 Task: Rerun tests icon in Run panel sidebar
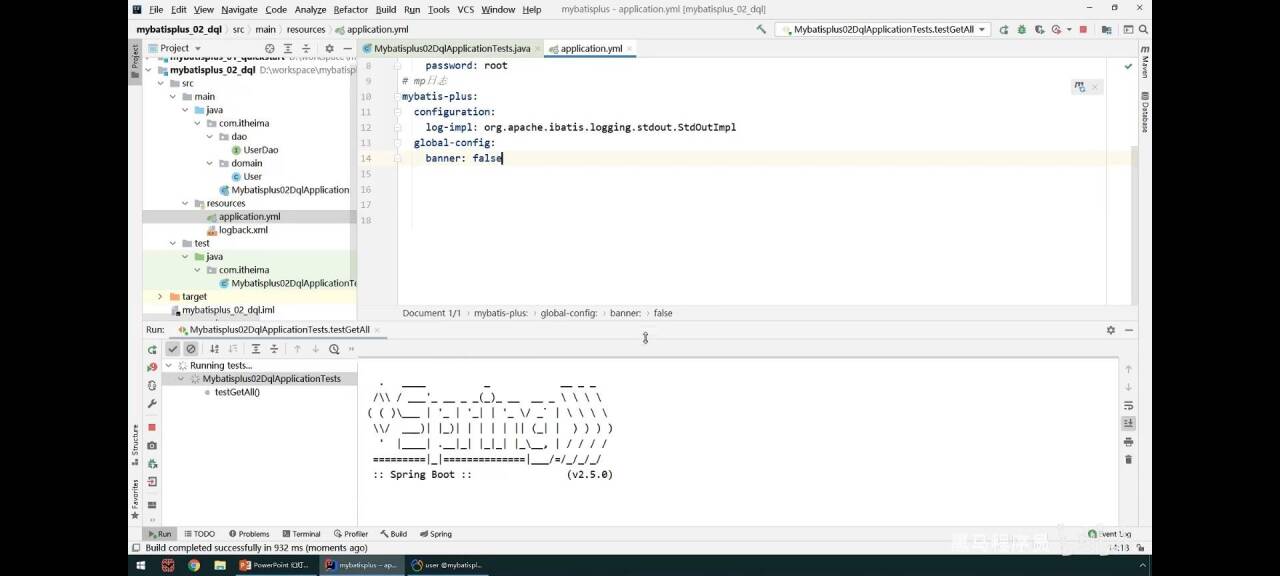152,350
